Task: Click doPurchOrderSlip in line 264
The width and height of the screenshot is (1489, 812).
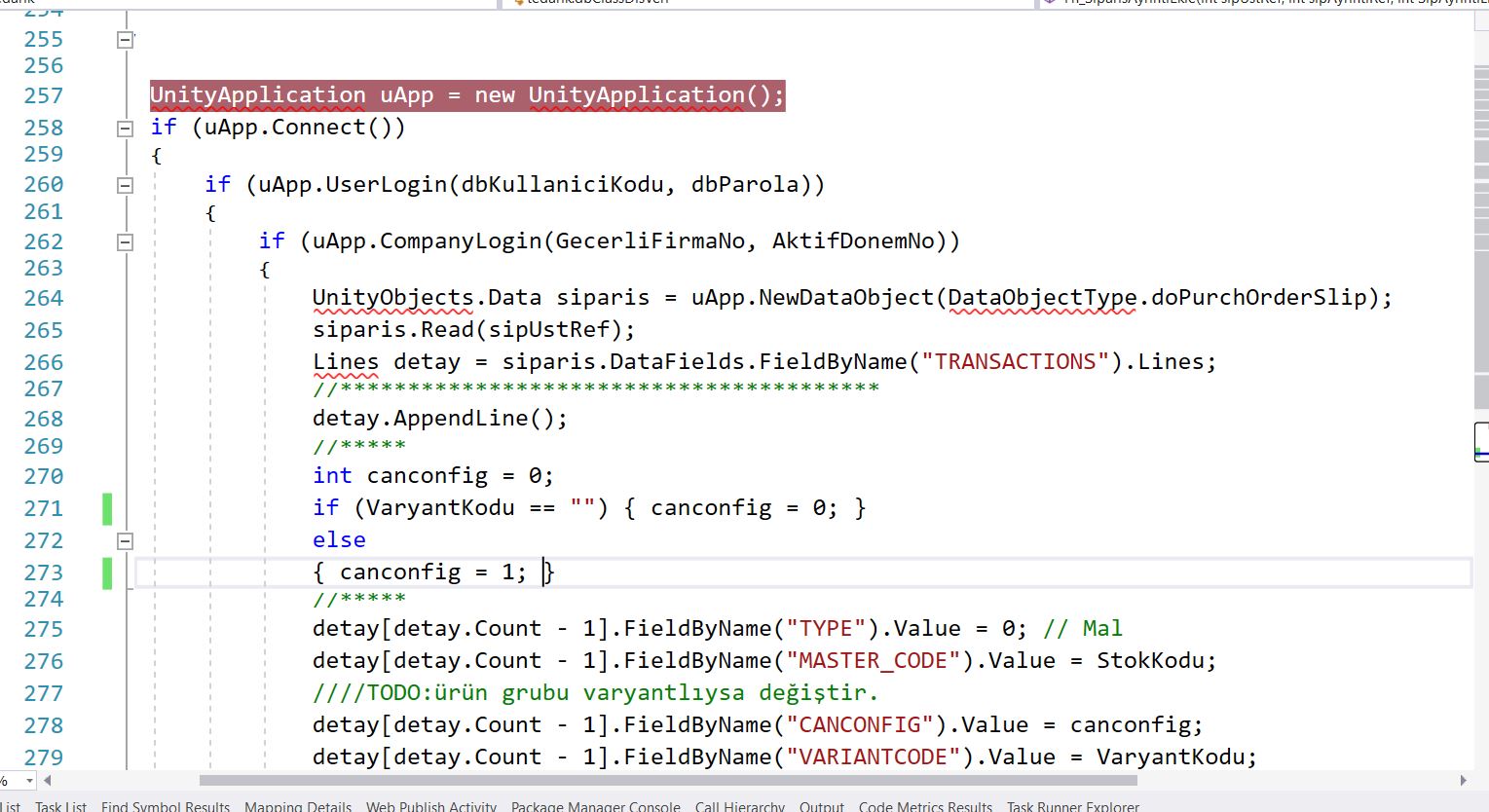Action: pyautogui.click(x=1259, y=298)
